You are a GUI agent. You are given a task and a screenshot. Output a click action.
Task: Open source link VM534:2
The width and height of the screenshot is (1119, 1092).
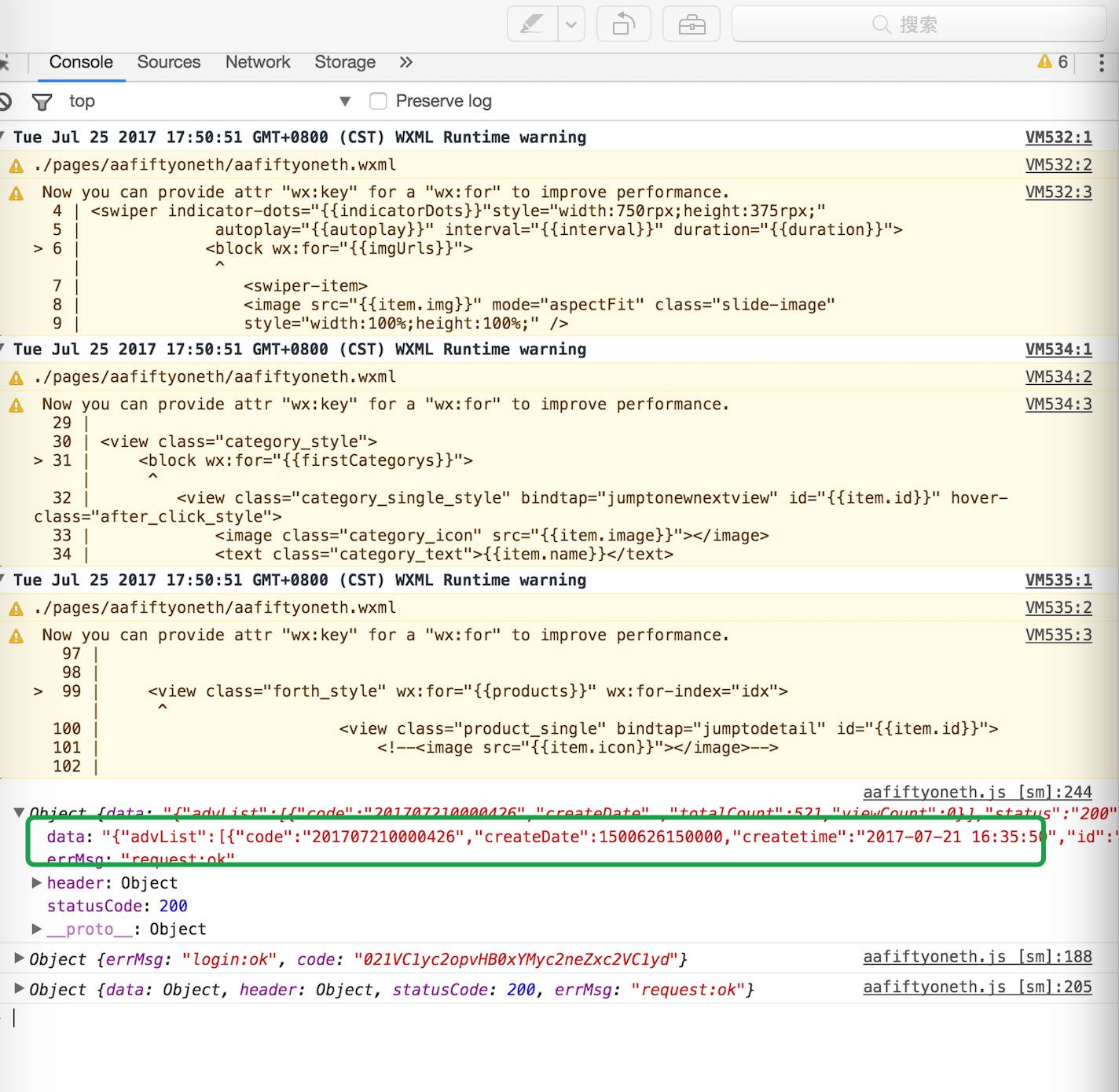pos(1058,377)
